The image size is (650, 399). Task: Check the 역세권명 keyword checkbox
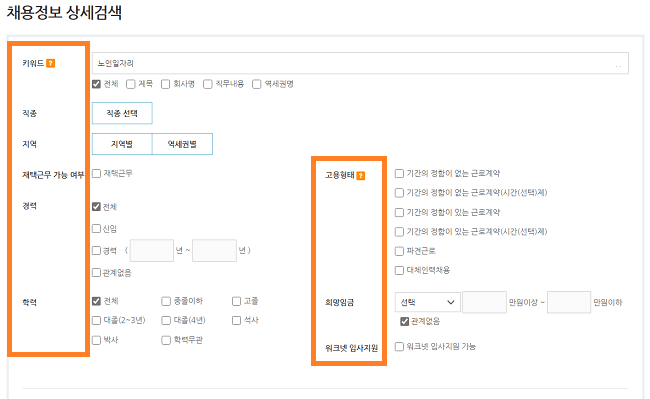pyautogui.click(x=257, y=84)
